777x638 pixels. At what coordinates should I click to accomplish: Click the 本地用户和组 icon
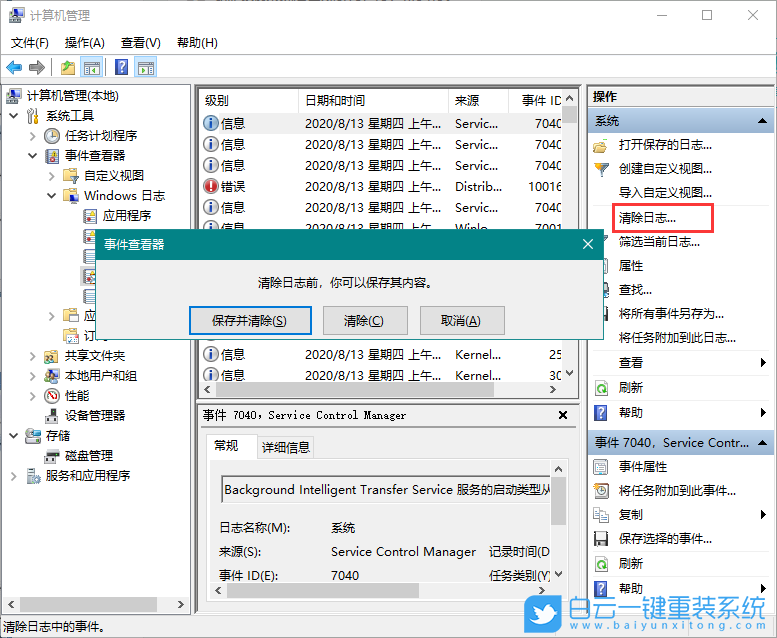pos(52,376)
